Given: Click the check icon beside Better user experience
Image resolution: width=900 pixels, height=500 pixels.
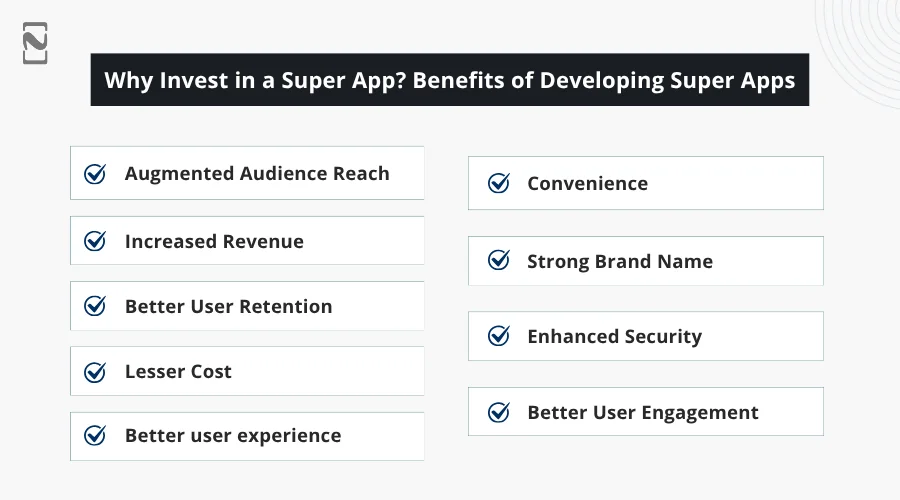Looking at the screenshot, I should [95, 436].
